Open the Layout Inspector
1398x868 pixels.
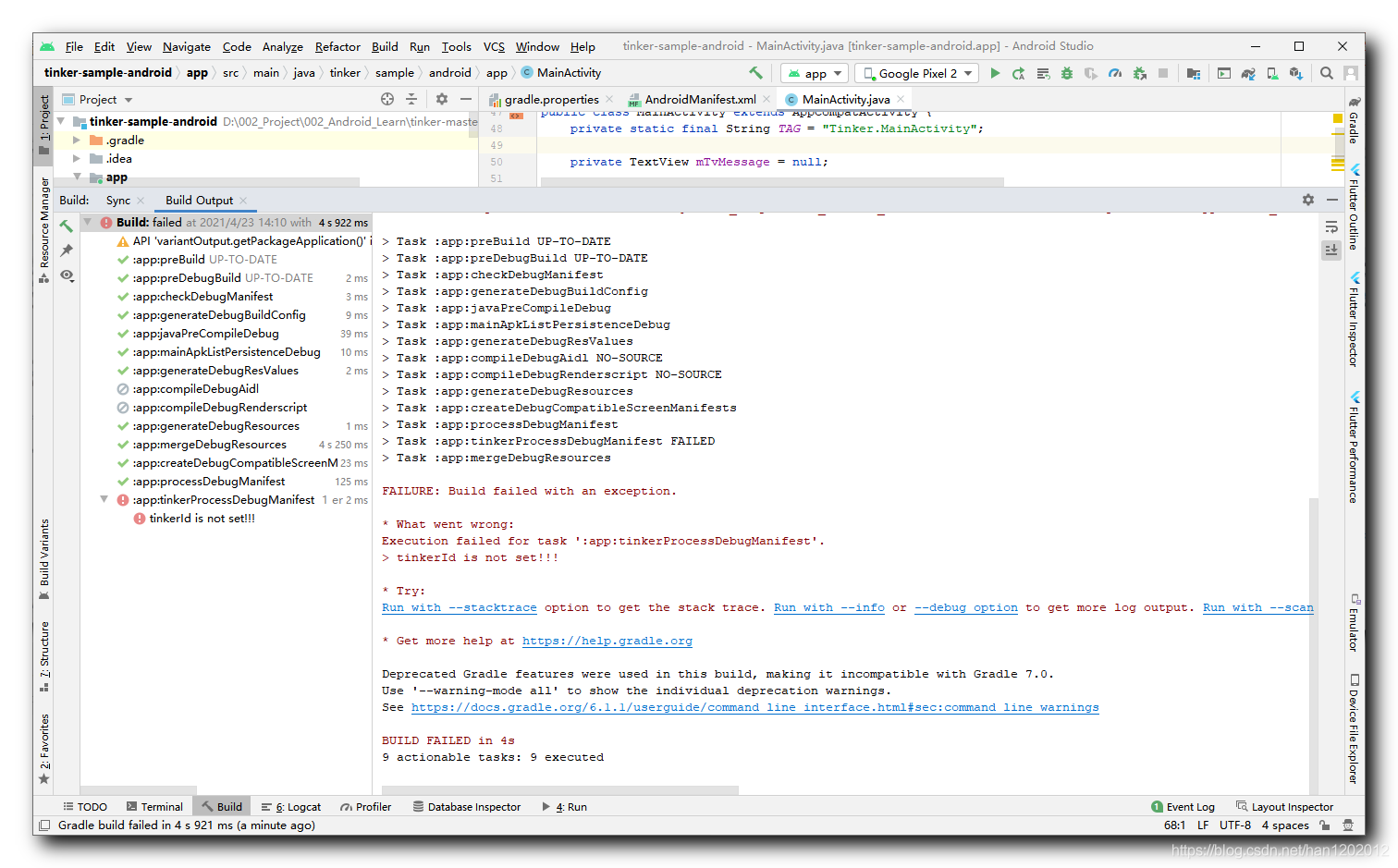pyautogui.click(x=1285, y=807)
